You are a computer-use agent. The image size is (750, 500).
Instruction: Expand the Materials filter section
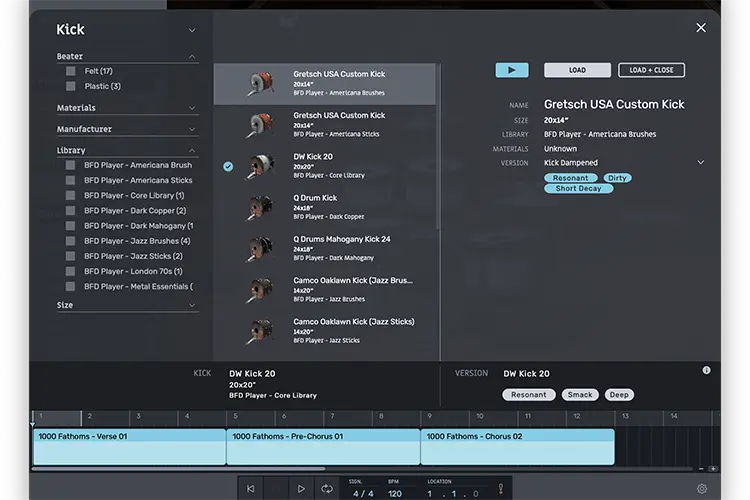192,108
